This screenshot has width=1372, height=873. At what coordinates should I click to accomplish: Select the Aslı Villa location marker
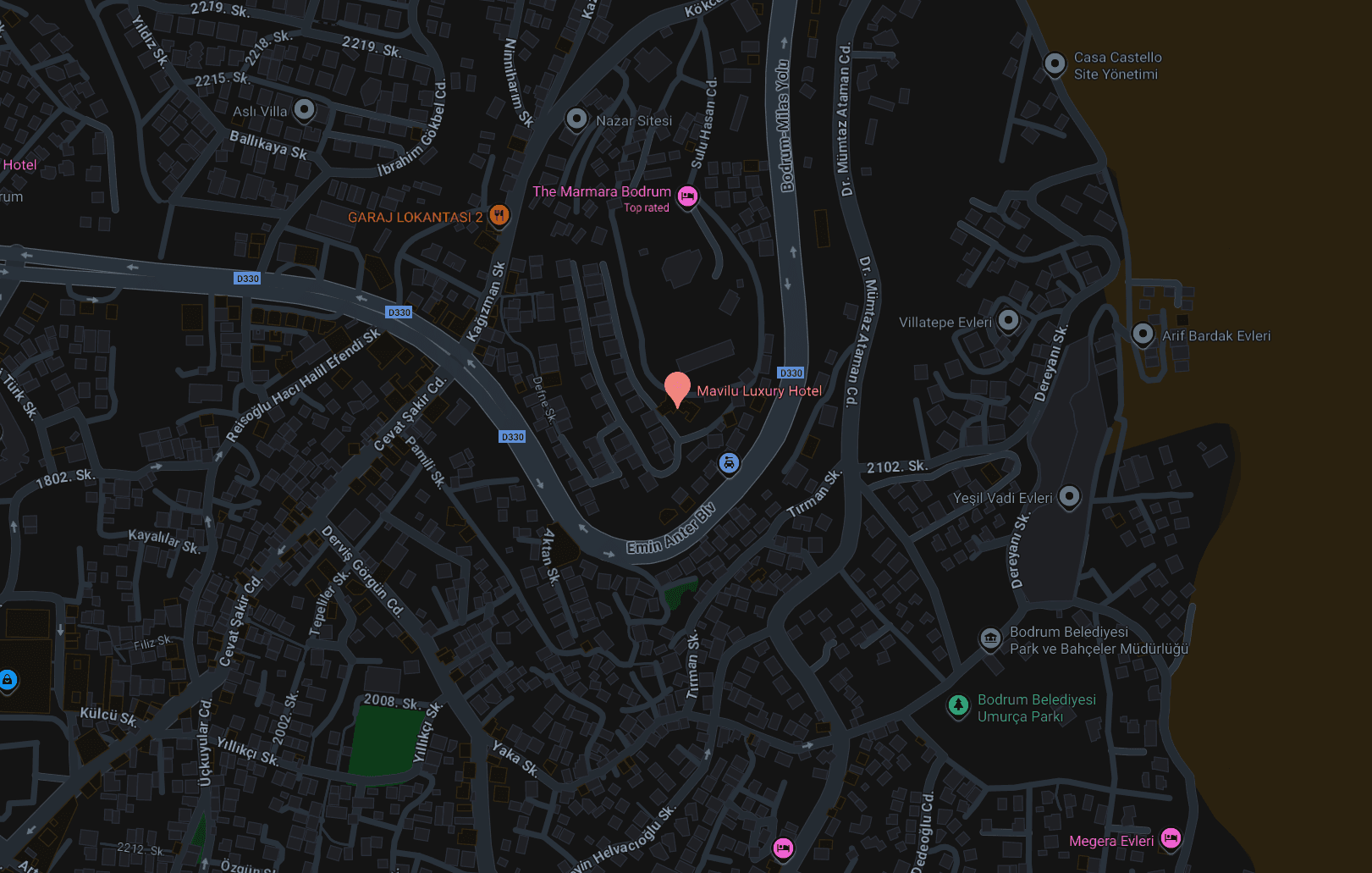click(304, 110)
